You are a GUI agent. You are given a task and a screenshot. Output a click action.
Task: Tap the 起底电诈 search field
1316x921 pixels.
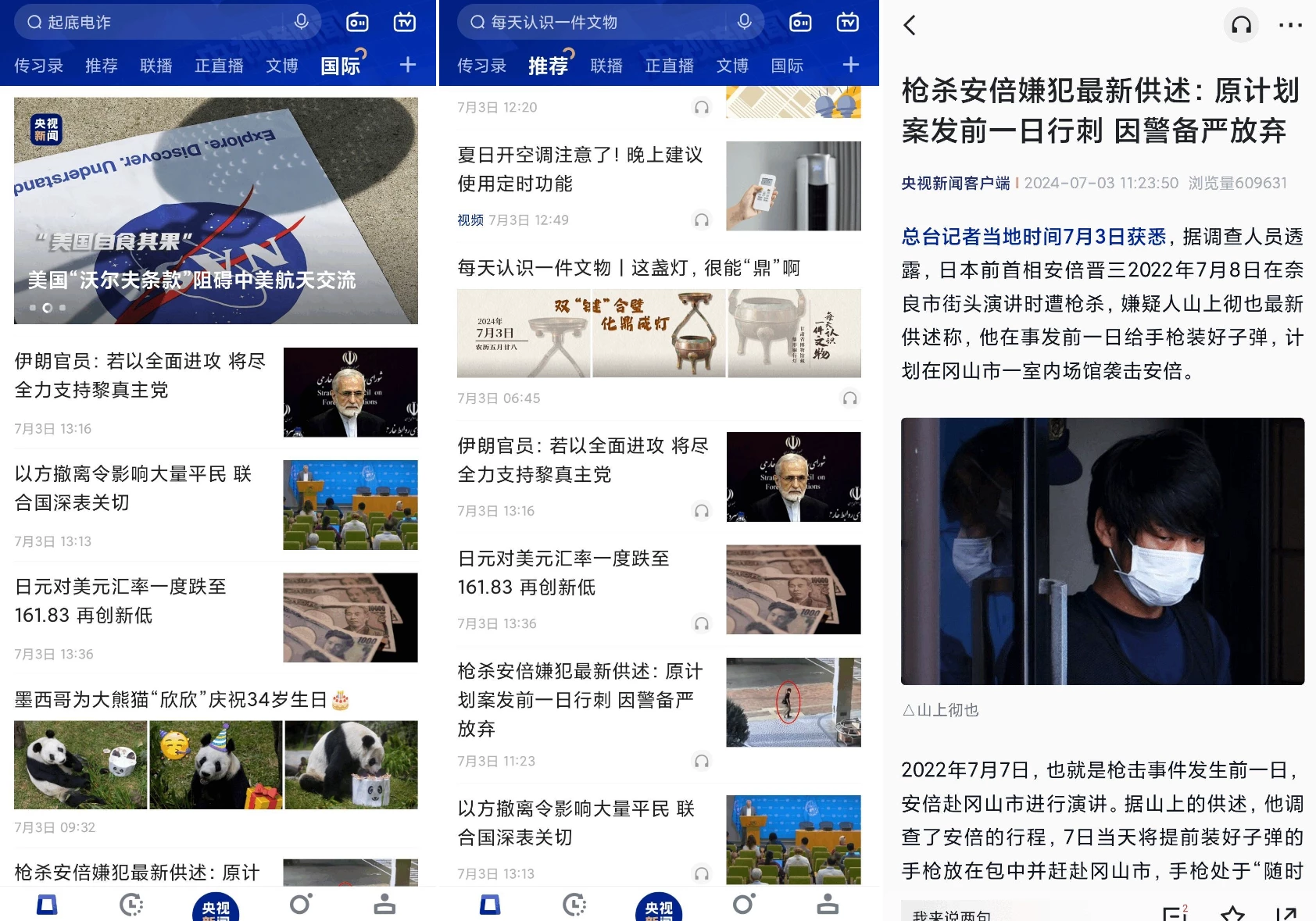(x=167, y=23)
